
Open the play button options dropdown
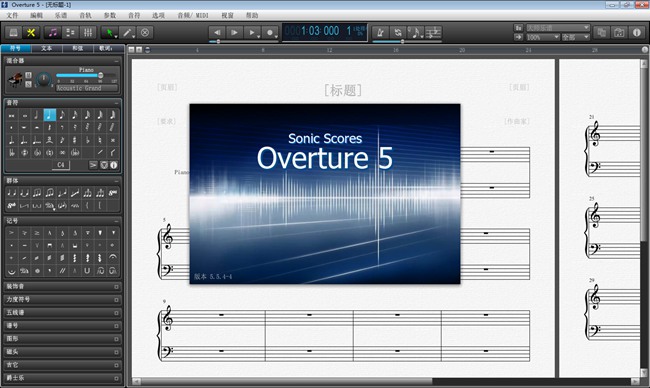point(258,36)
